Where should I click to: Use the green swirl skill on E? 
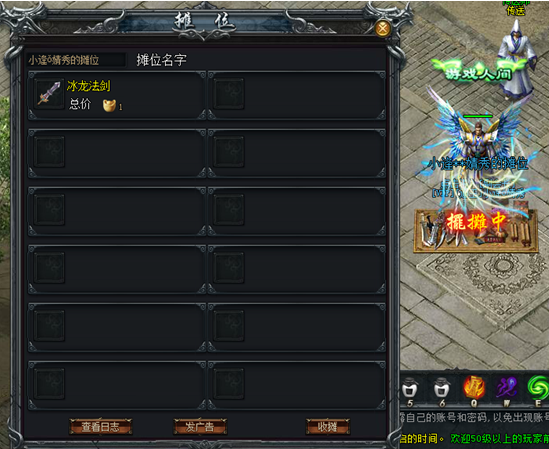point(538,388)
